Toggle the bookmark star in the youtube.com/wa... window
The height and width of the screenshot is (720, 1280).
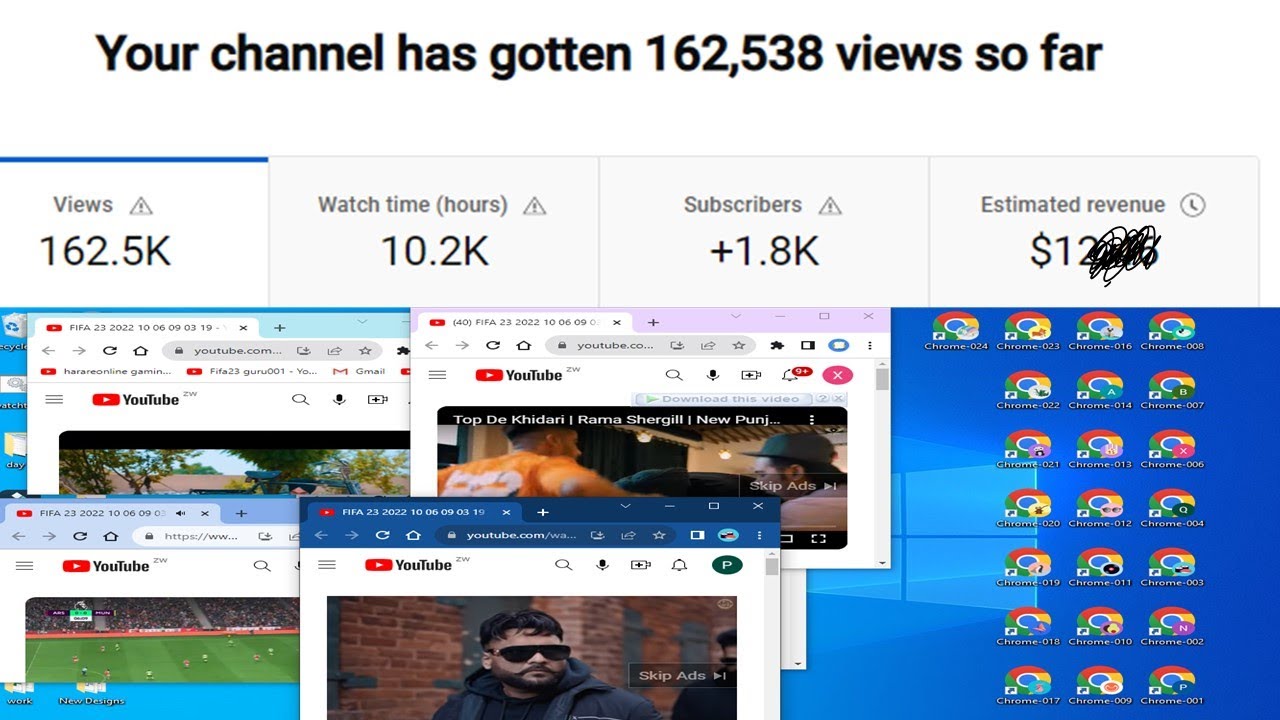(x=659, y=535)
